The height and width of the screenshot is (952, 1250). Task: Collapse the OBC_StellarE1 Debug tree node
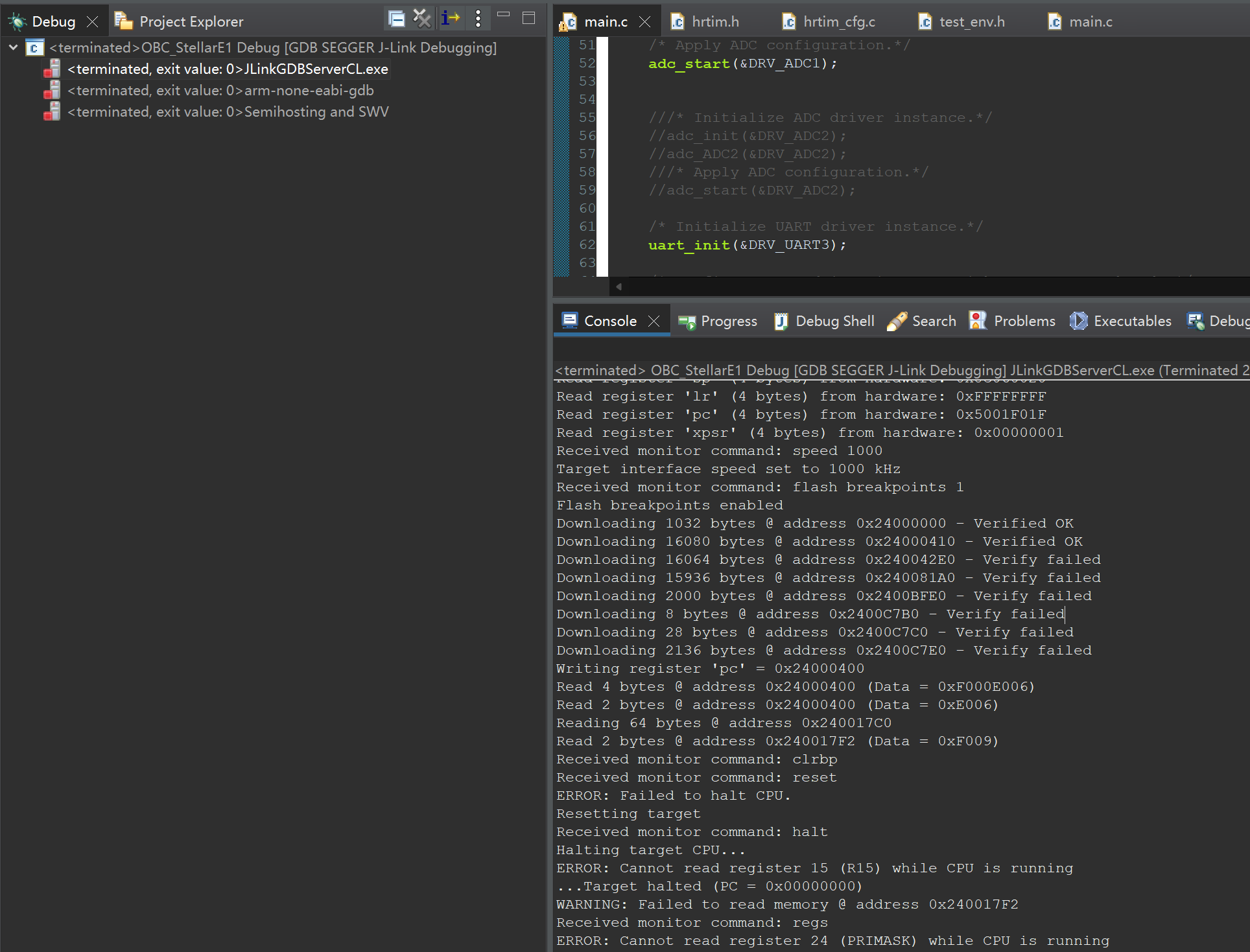[x=12, y=47]
